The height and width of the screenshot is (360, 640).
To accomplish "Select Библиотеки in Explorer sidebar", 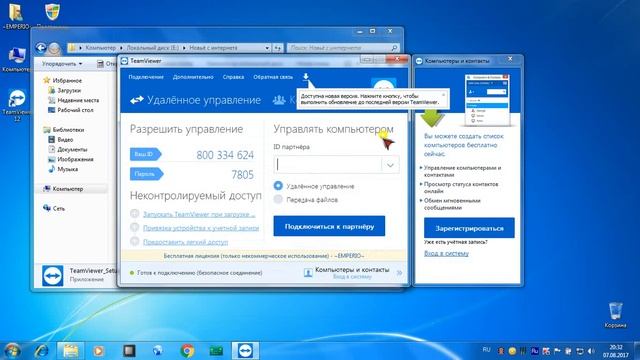I will click(x=68, y=129).
